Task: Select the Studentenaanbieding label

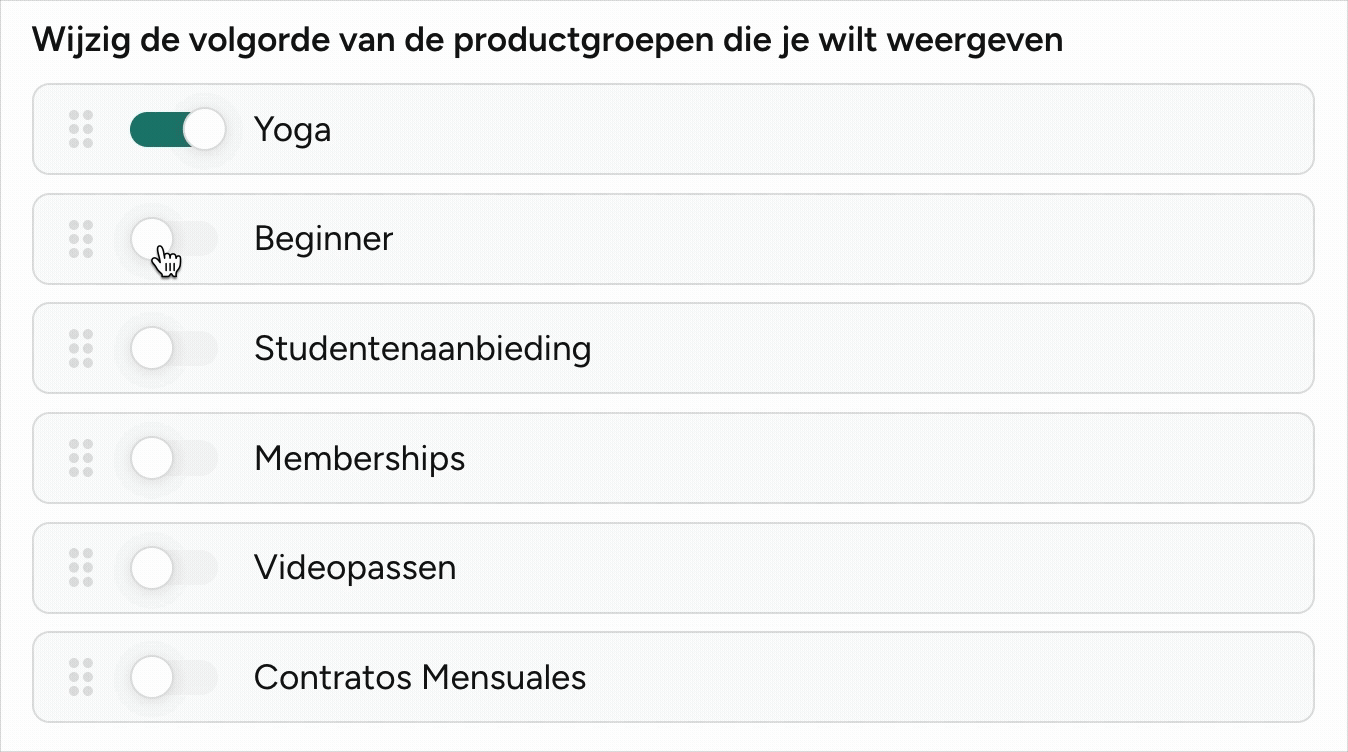Action: click(x=423, y=349)
